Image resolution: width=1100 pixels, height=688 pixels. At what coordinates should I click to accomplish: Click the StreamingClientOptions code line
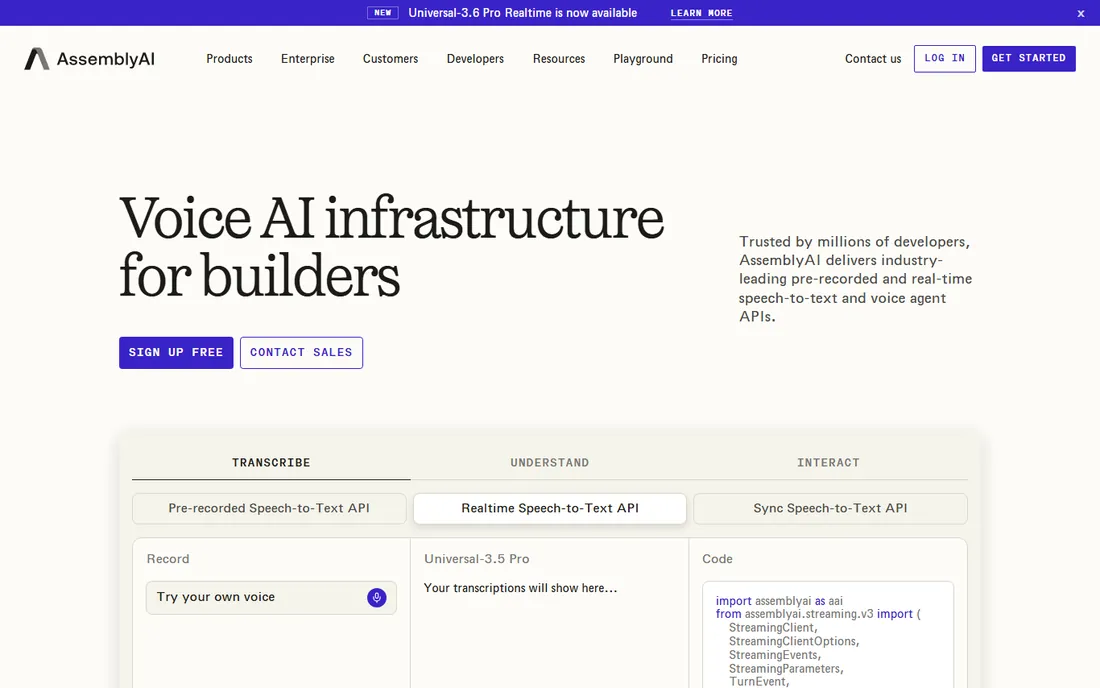(794, 642)
